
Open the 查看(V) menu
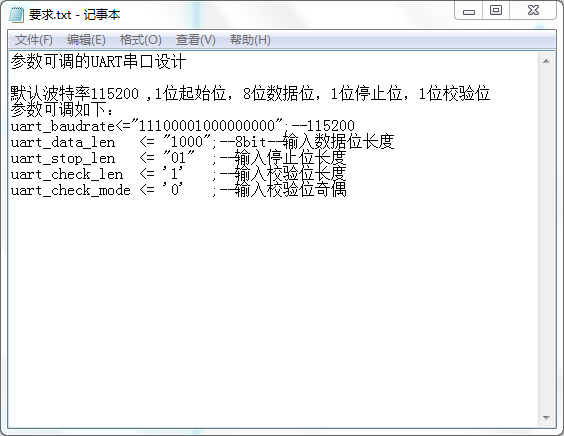pyautogui.click(x=195, y=40)
